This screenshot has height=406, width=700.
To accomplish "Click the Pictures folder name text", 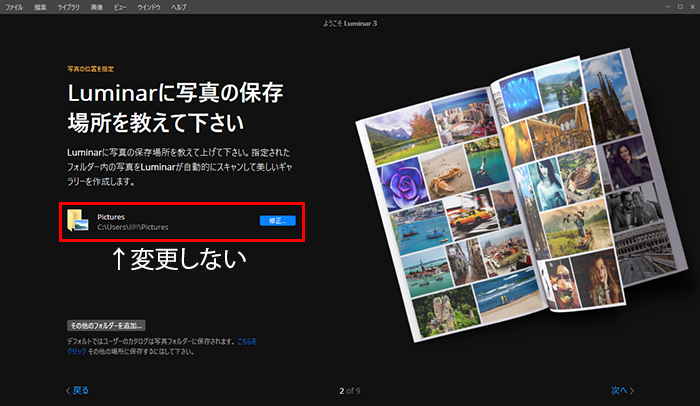I will pyautogui.click(x=111, y=217).
